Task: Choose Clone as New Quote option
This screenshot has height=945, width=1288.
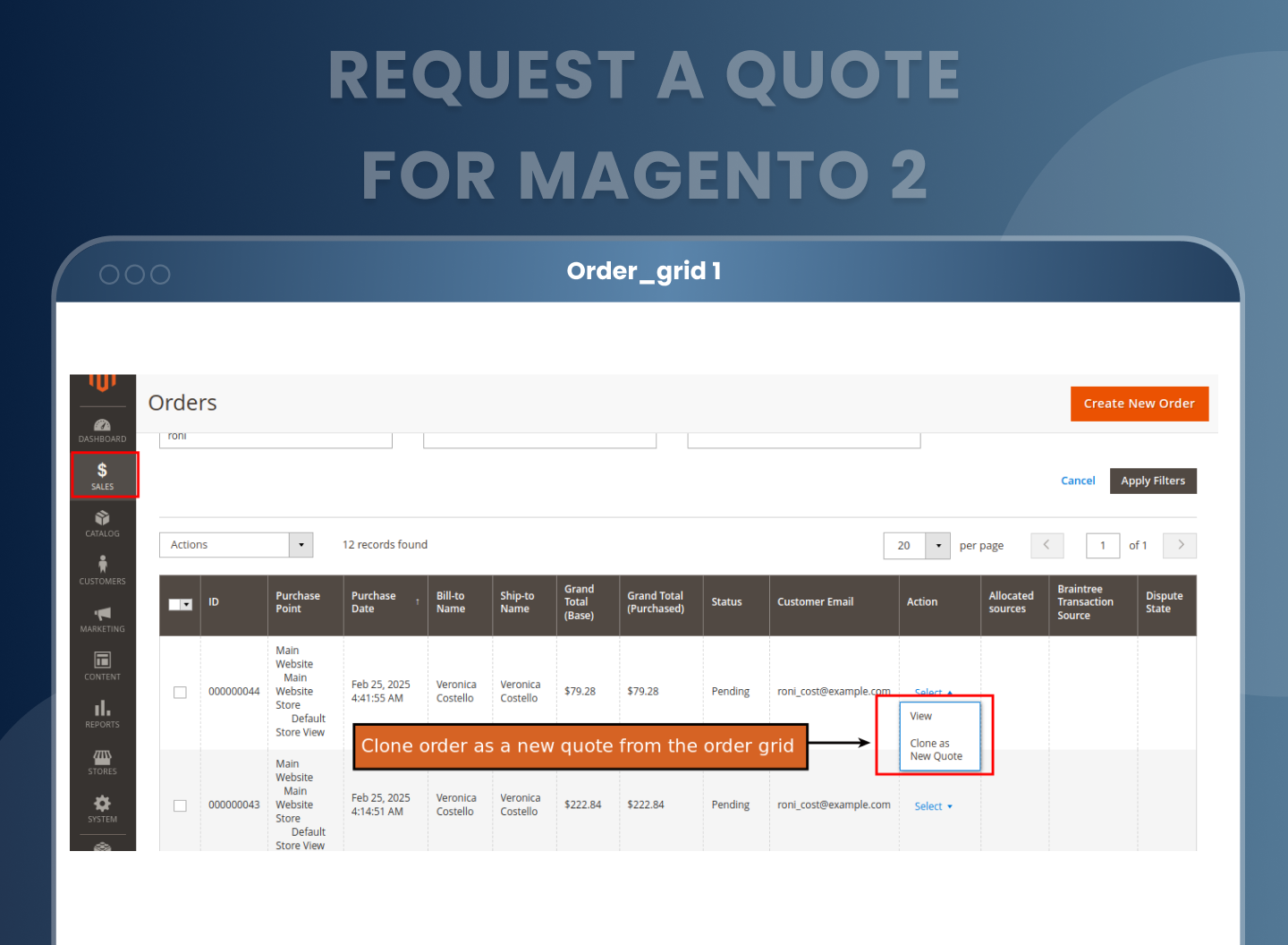Action: [936, 750]
